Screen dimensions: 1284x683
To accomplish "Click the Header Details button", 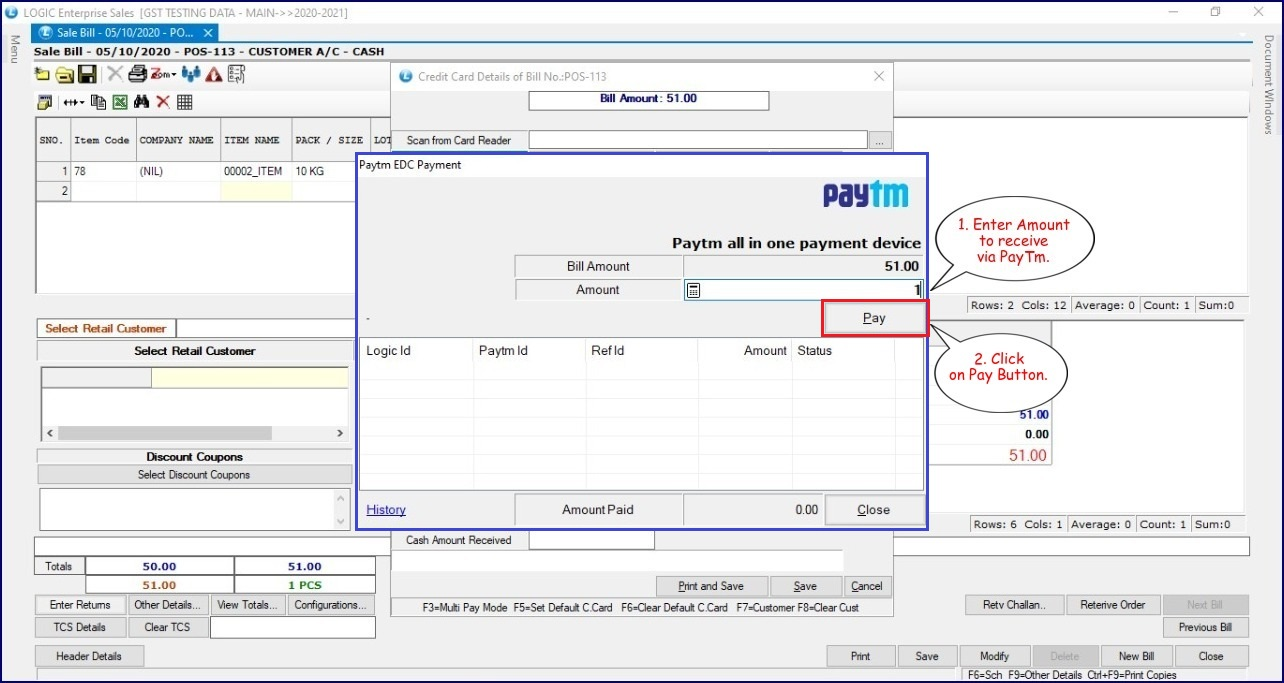I will pyautogui.click(x=89, y=656).
